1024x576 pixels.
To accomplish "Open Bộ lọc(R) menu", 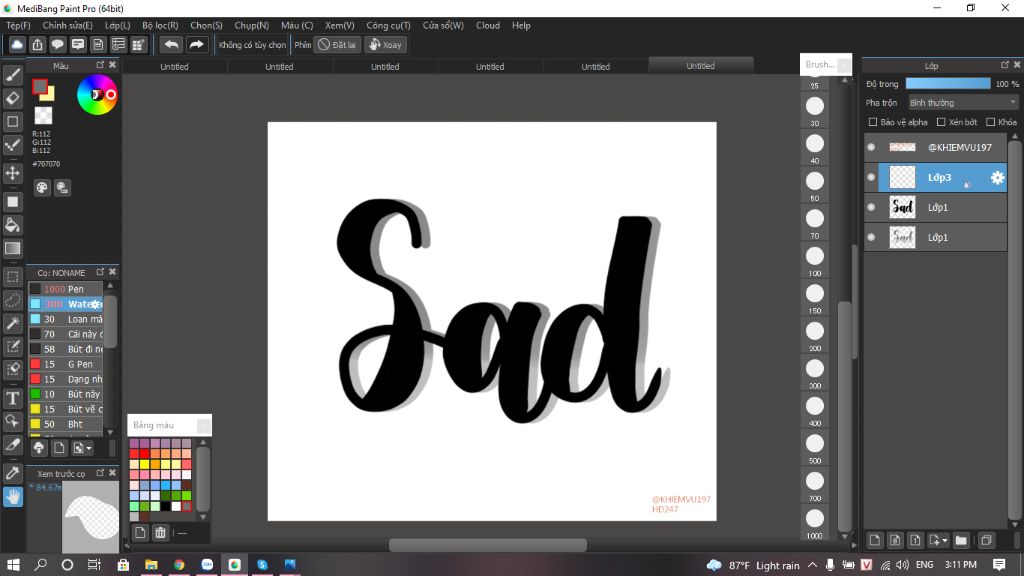I will tap(160, 25).
